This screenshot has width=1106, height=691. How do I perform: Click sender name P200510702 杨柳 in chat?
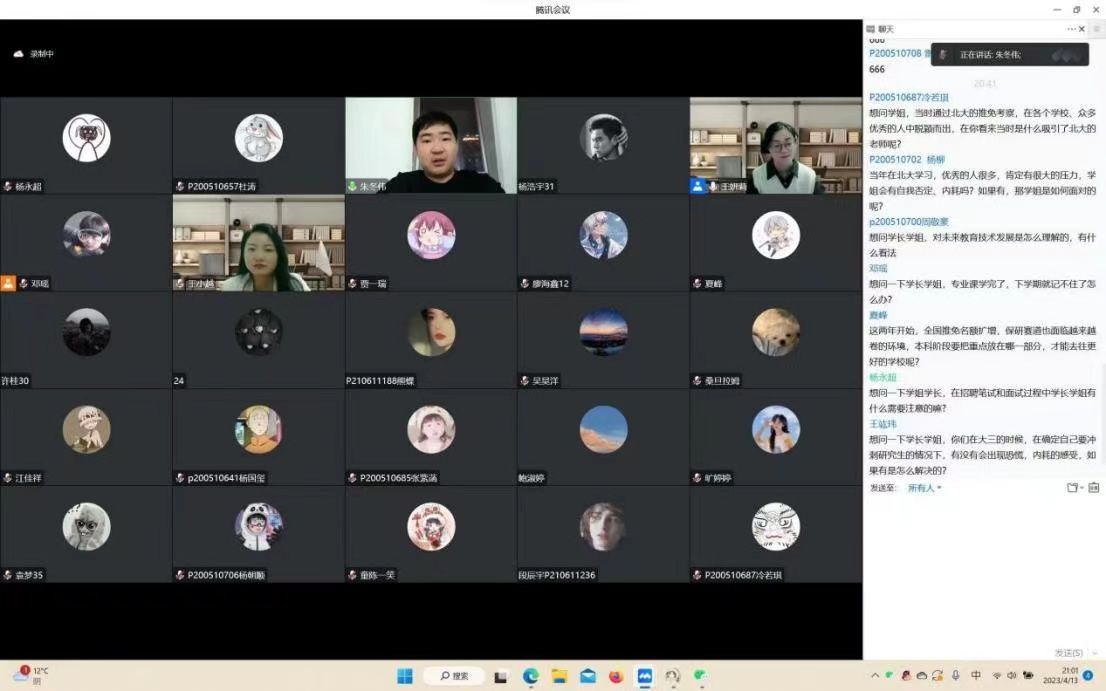click(x=906, y=160)
